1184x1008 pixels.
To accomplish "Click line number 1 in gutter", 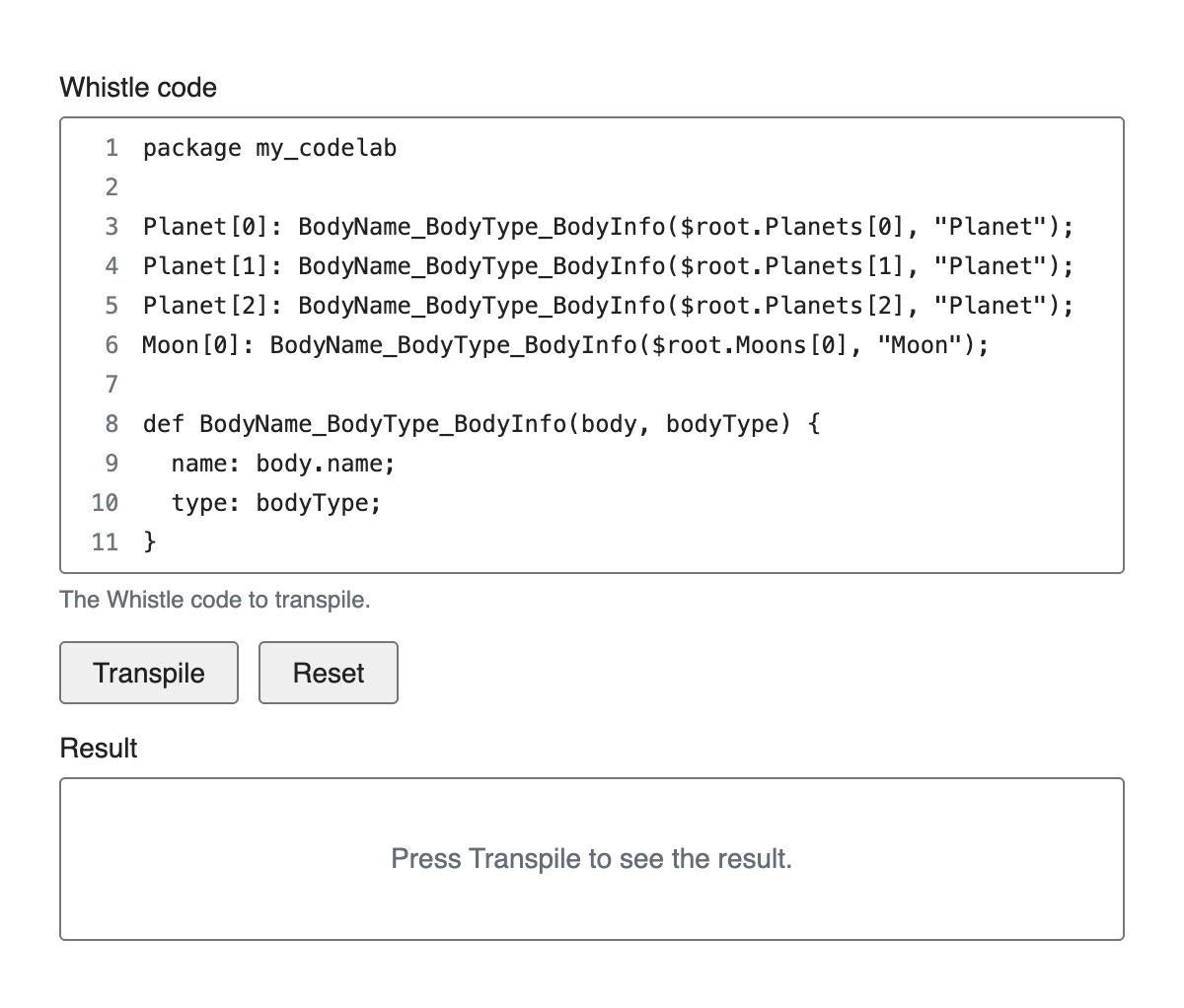I will pyautogui.click(x=111, y=148).
